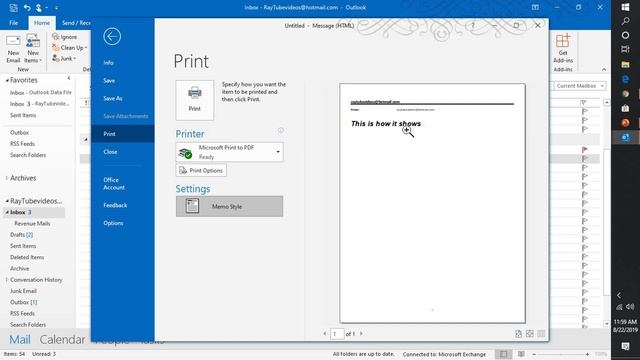Click the help question mark in message window
Screen dimensions: 640x360
[473, 25]
